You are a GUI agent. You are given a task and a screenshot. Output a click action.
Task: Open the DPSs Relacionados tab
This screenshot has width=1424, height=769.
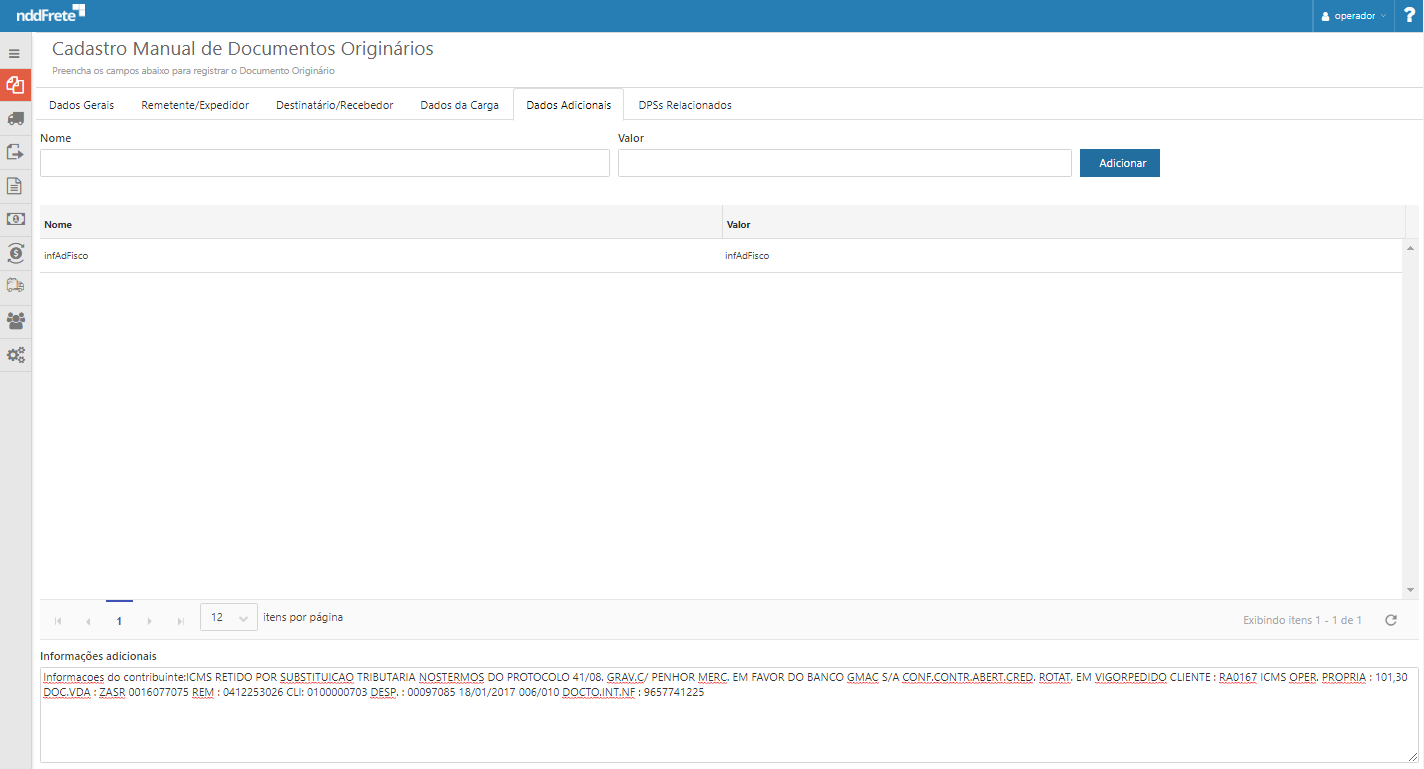[685, 105]
